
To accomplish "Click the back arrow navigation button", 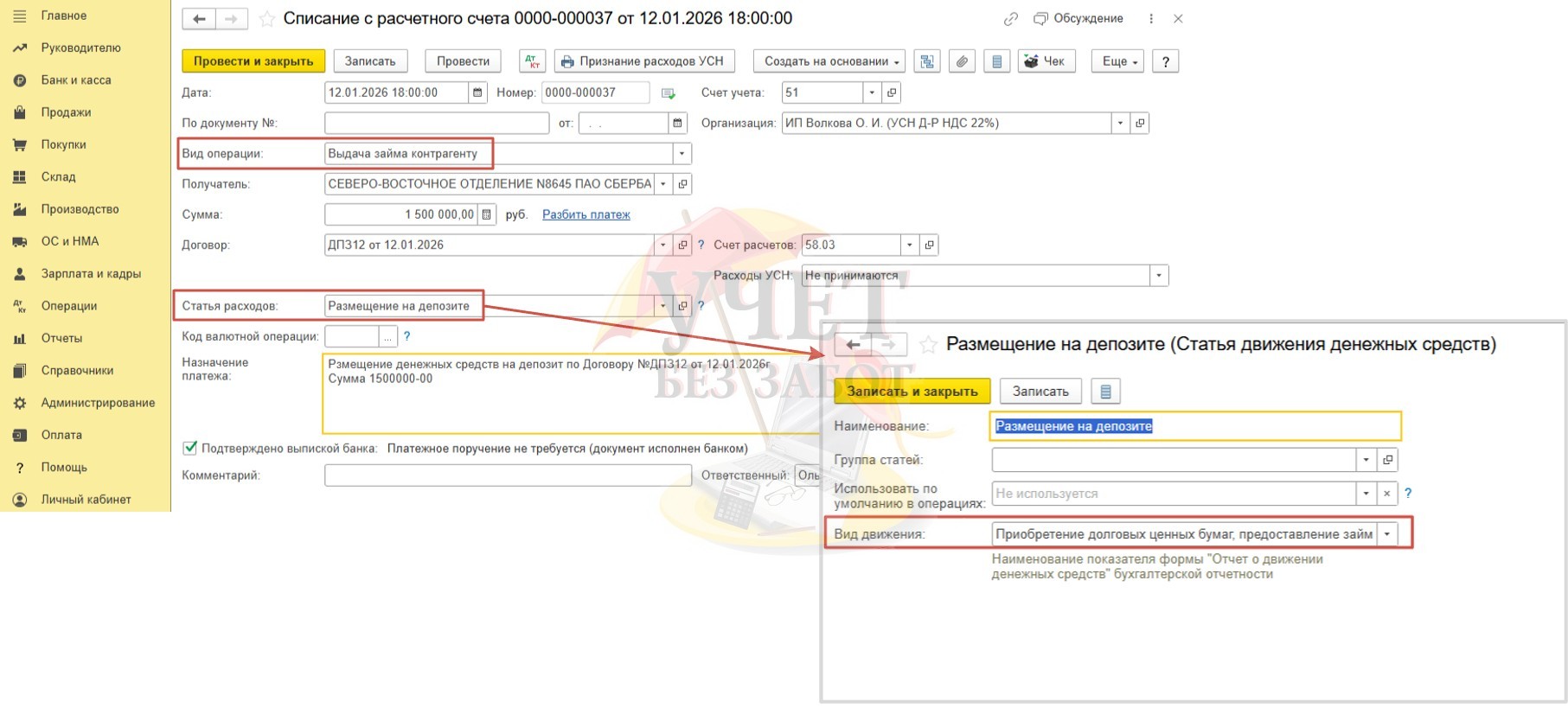I will pyautogui.click(x=199, y=19).
